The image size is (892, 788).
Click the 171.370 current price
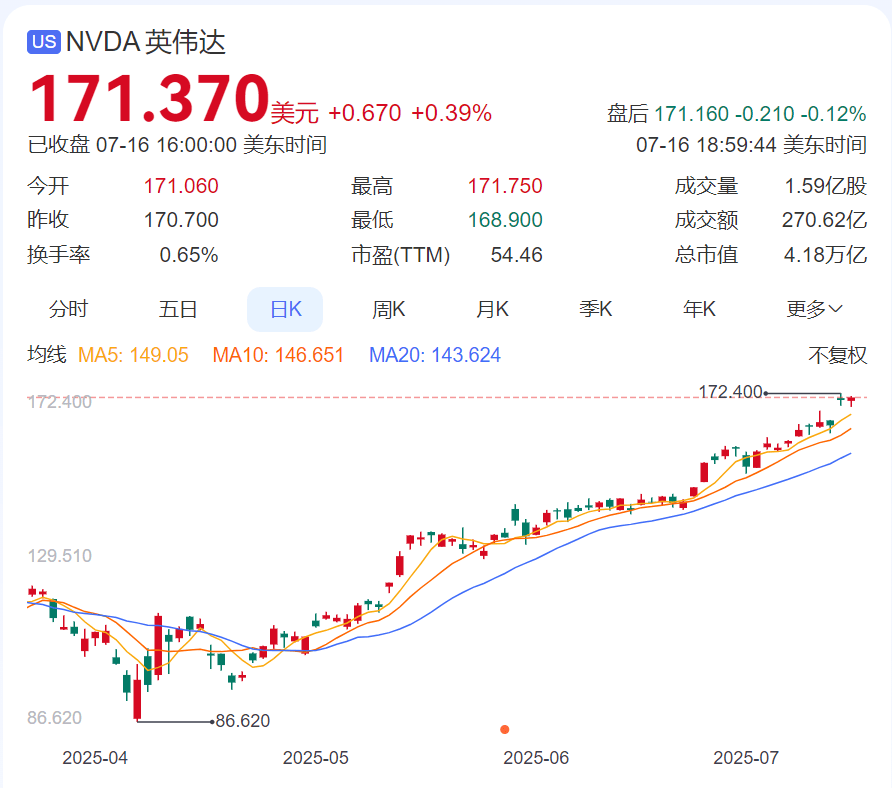pos(149,98)
